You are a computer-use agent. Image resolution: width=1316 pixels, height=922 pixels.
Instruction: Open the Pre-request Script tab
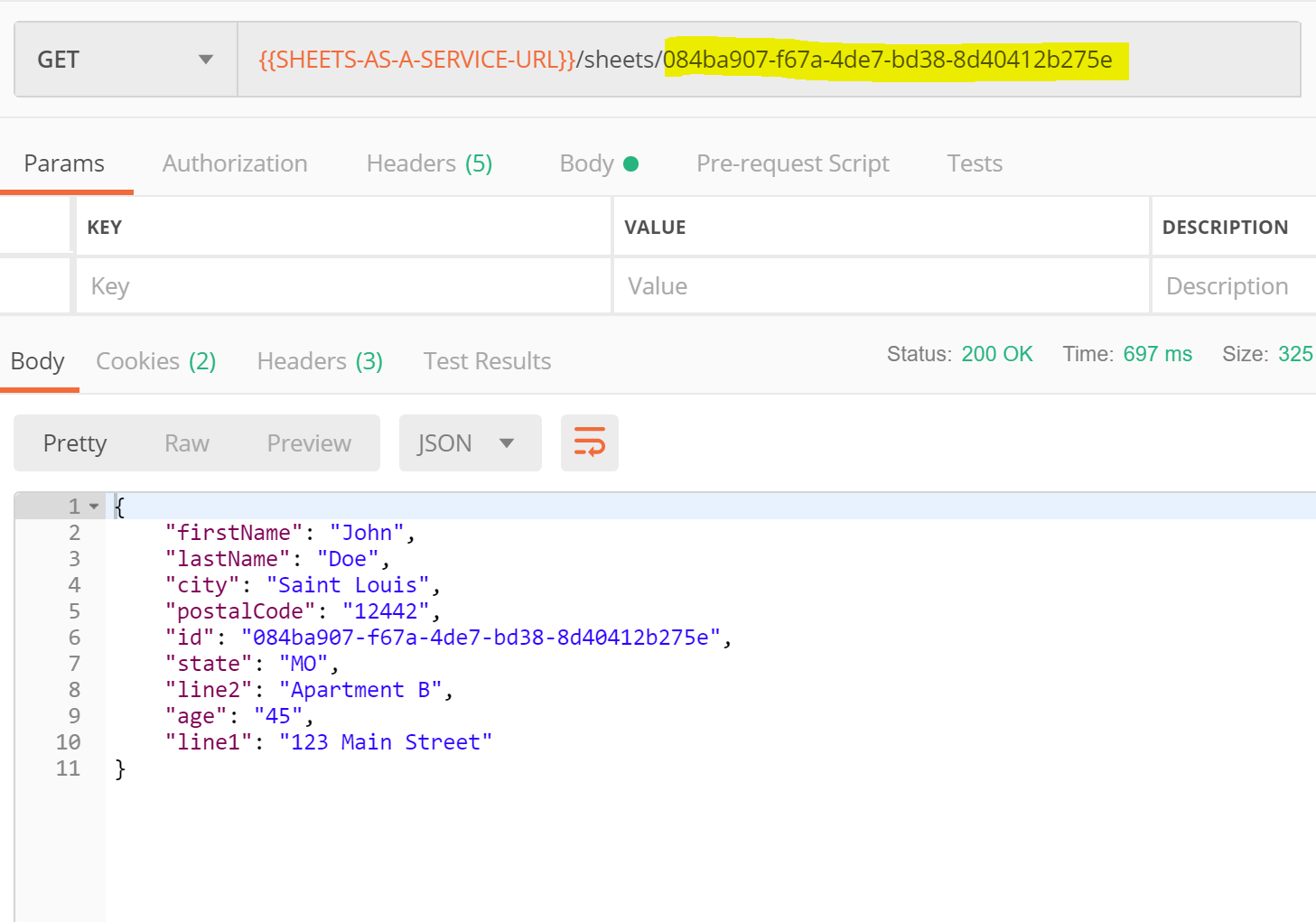[x=792, y=163]
